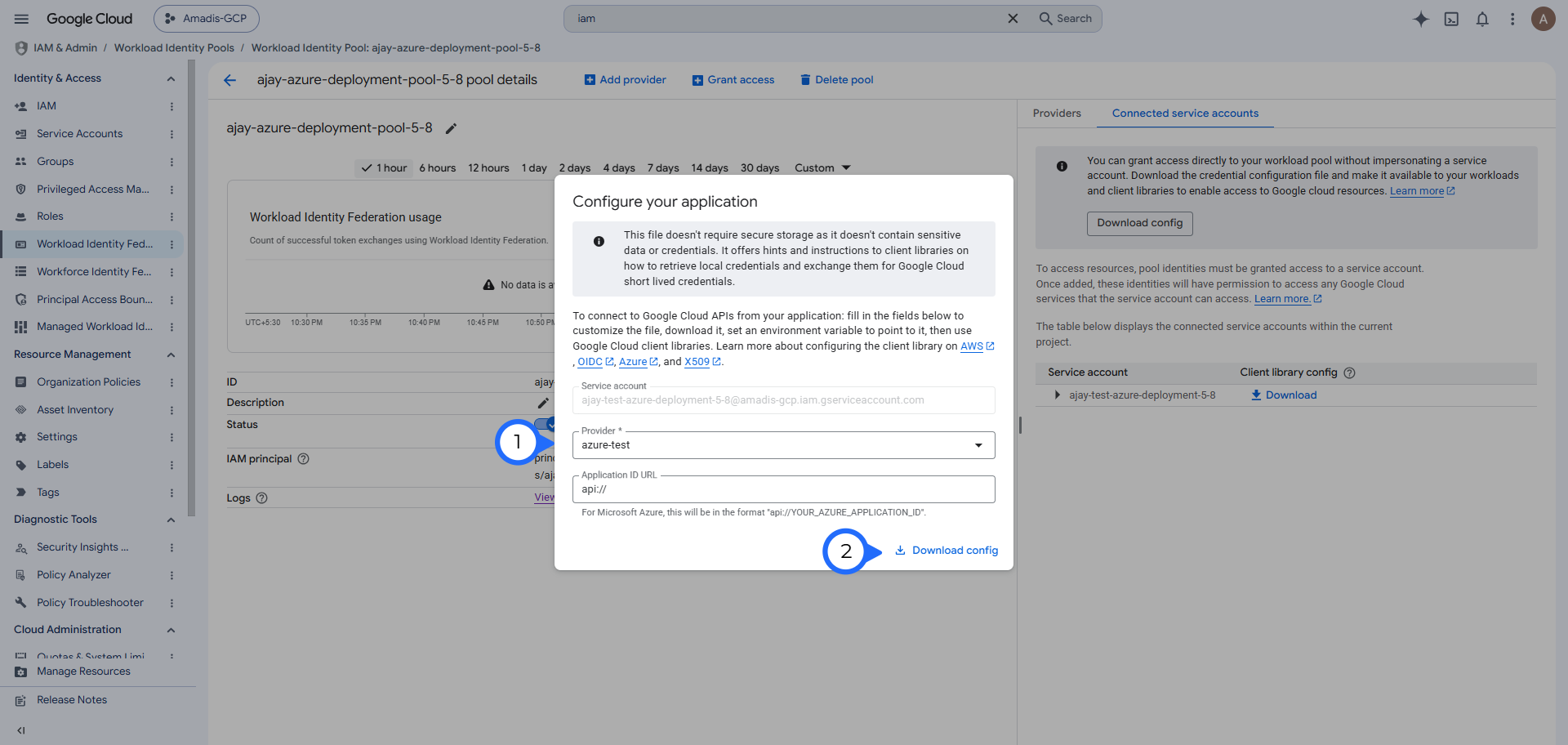1568x745 pixels.
Task: Show help for Client library config
Action: pos(1349,372)
